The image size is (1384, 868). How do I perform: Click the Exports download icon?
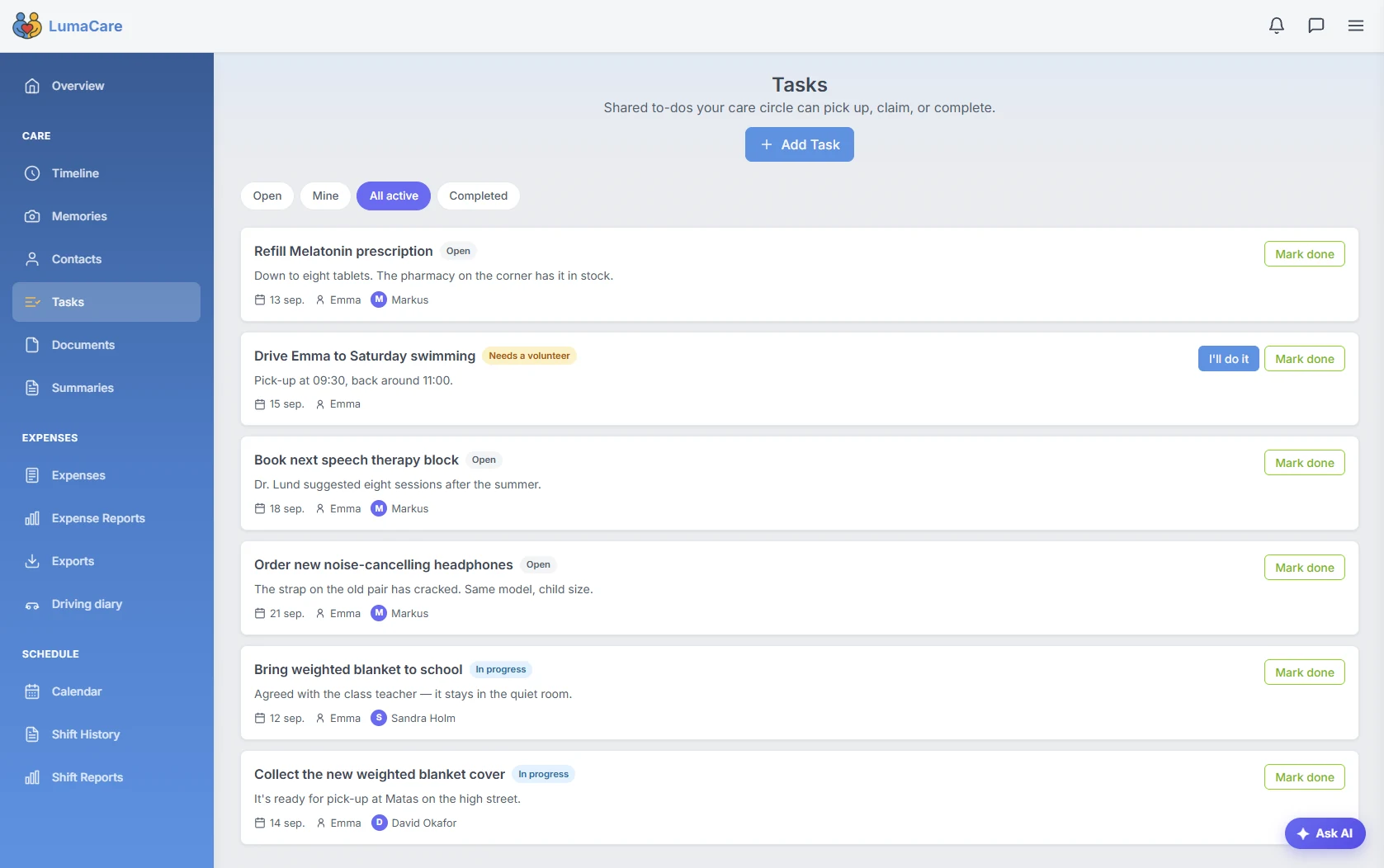[32, 561]
